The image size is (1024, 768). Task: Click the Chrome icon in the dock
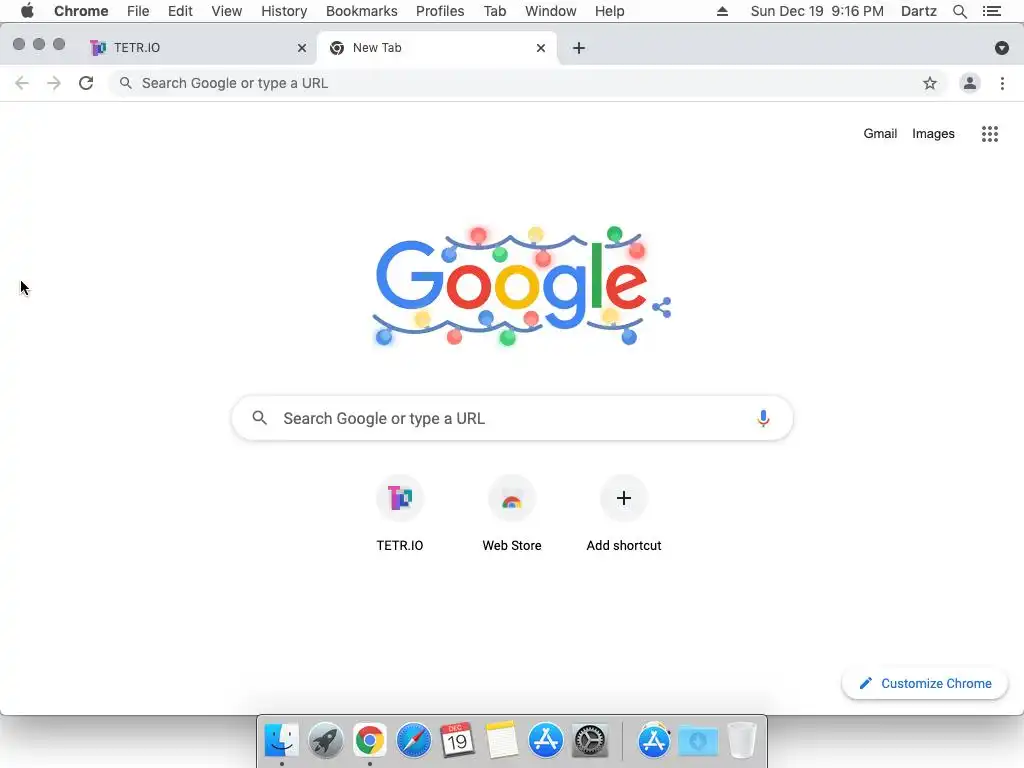click(370, 741)
